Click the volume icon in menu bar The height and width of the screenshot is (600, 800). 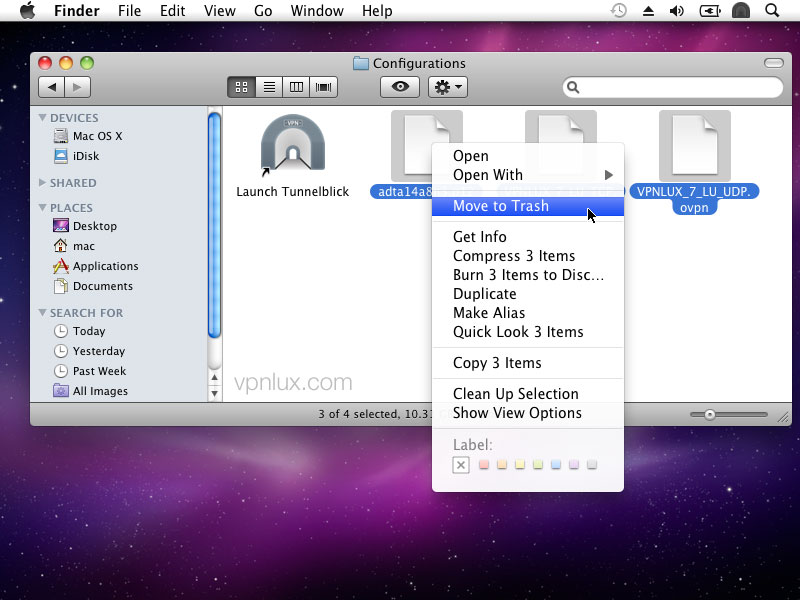coord(677,11)
